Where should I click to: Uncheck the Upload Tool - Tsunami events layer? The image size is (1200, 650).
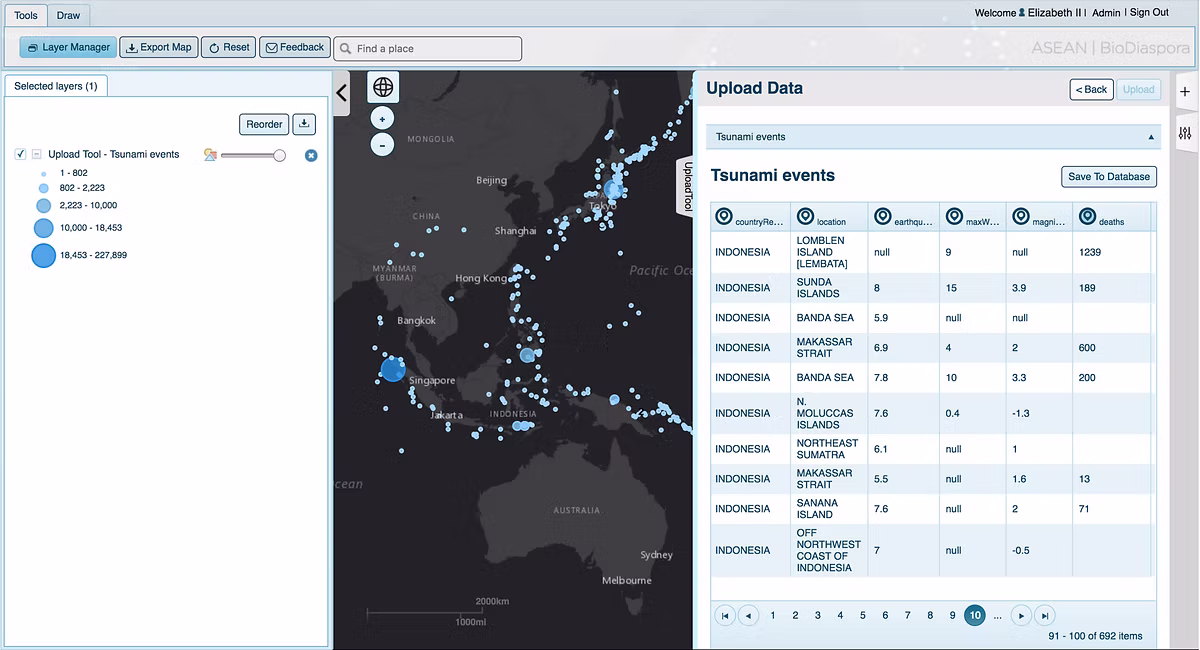20,154
